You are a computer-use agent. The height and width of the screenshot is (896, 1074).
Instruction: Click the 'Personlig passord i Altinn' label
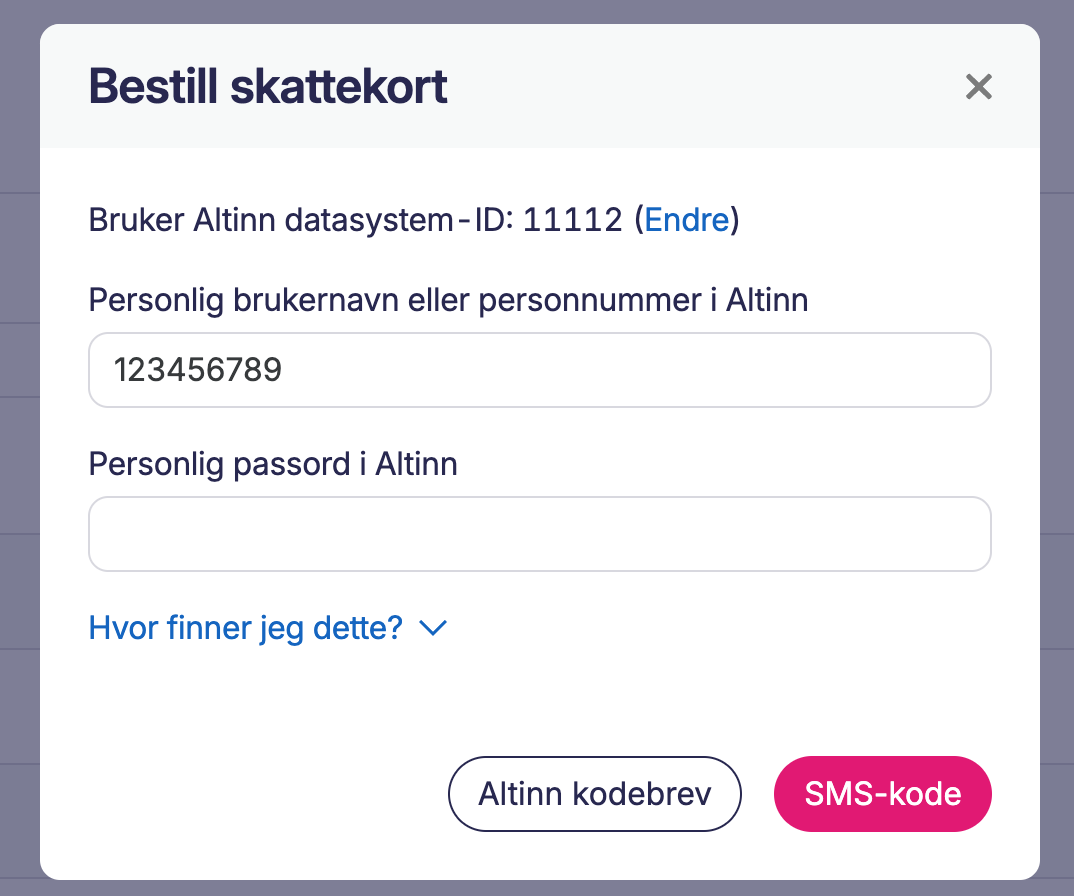[273, 464]
